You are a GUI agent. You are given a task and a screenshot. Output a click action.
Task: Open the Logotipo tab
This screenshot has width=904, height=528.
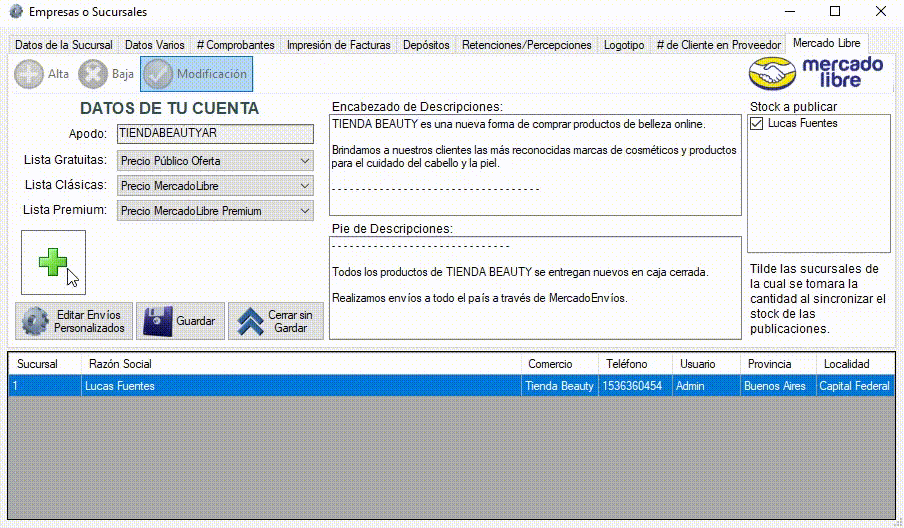point(624,45)
